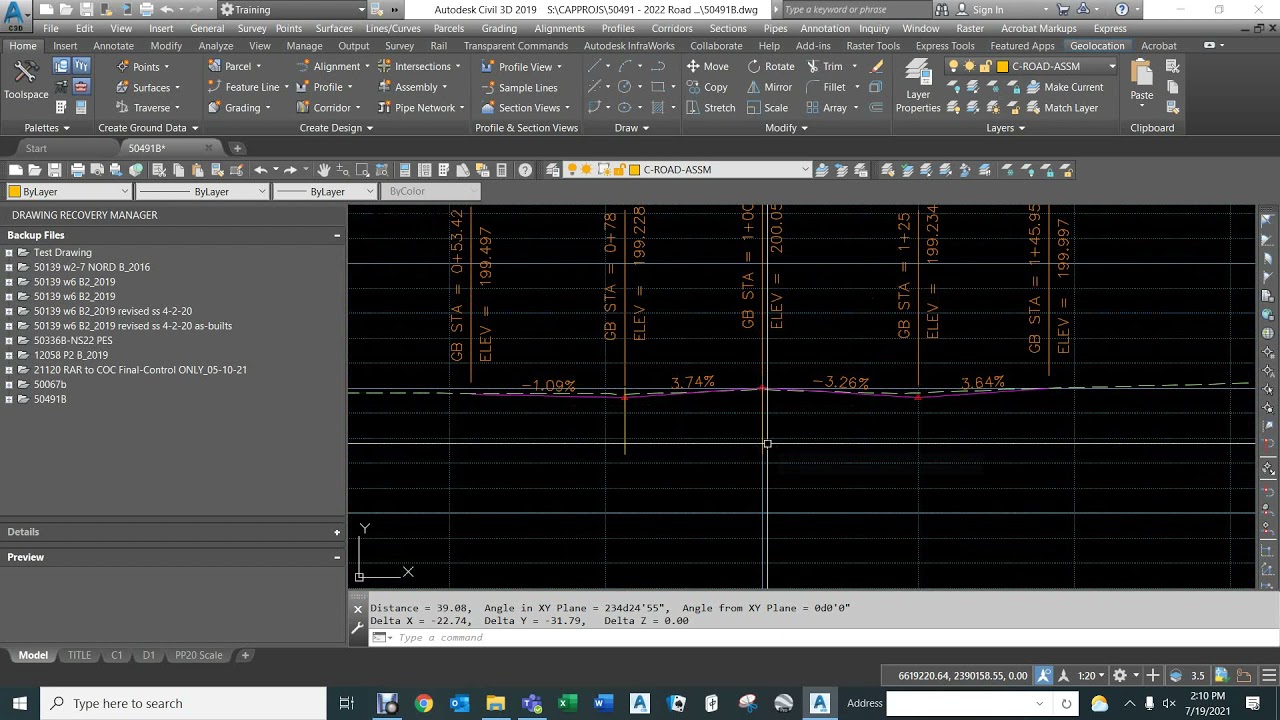This screenshot has height=720, width=1280.
Task: Expand the Preview section
Action: [x=337, y=557]
